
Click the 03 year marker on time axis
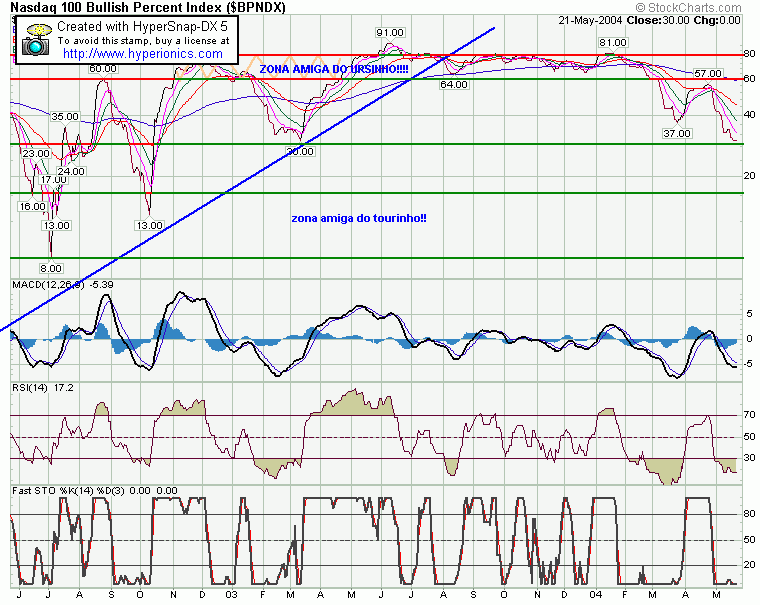[x=232, y=595]
